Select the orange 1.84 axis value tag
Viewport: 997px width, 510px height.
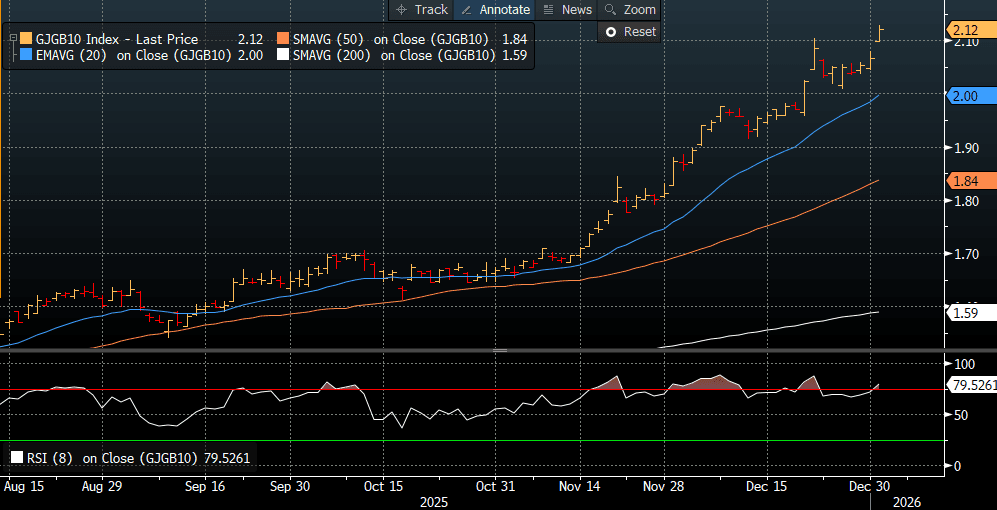pos(966,181)
